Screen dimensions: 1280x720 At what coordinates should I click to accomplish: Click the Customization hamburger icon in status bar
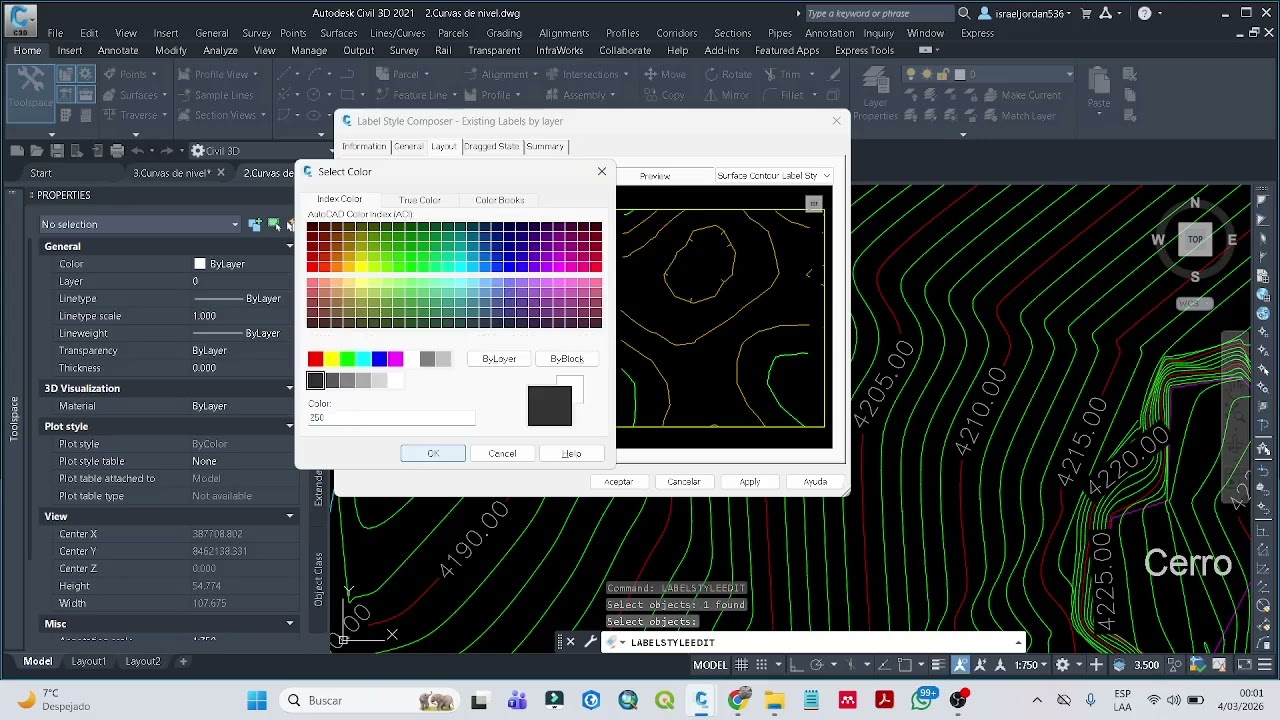1264,664
